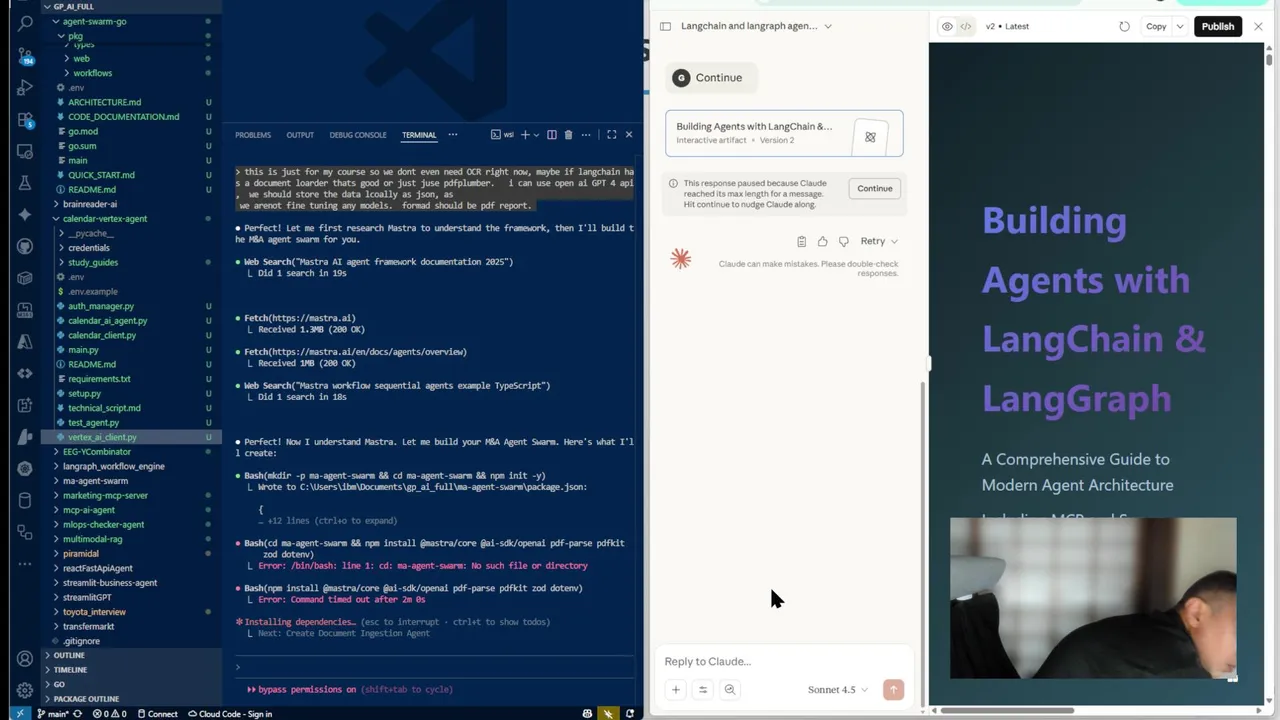Split the terminal panel
Image resolution: width=1280 pixels, height=720 pixels.
[x=551, y=135]
